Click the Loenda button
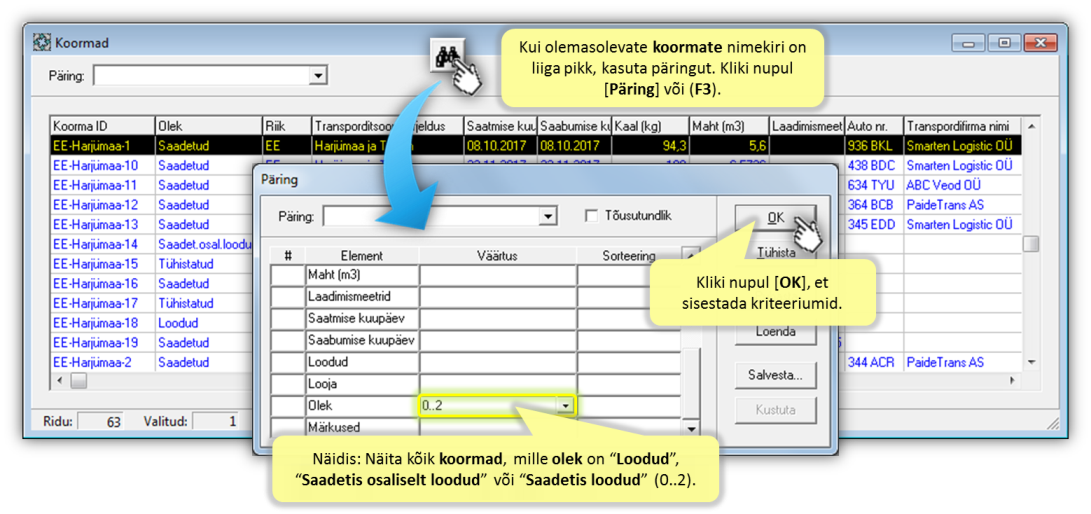 [x=775, y=332]
